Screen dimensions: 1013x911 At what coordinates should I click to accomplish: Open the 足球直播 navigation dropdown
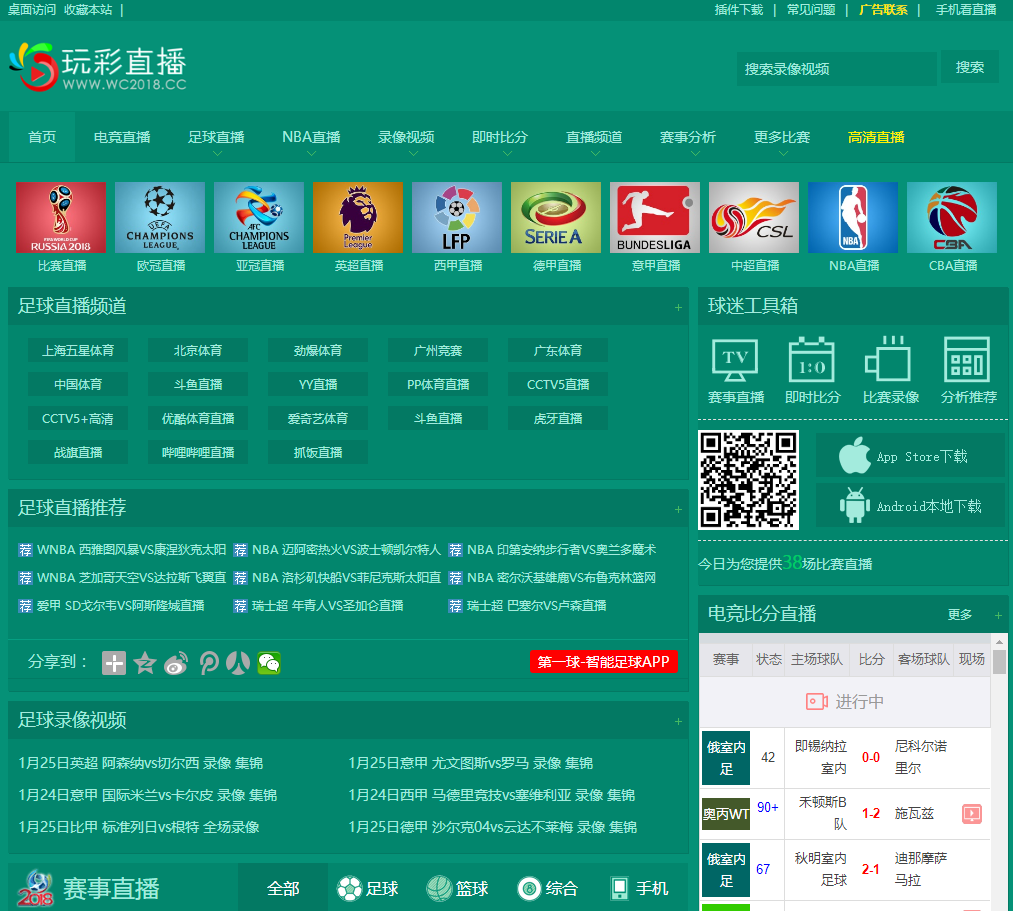click(x=216, y=138)
